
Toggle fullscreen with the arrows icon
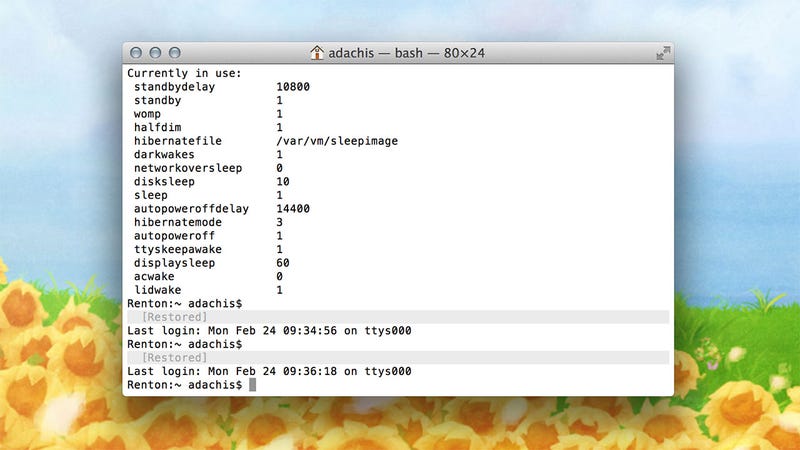click(x=663, y=53)
